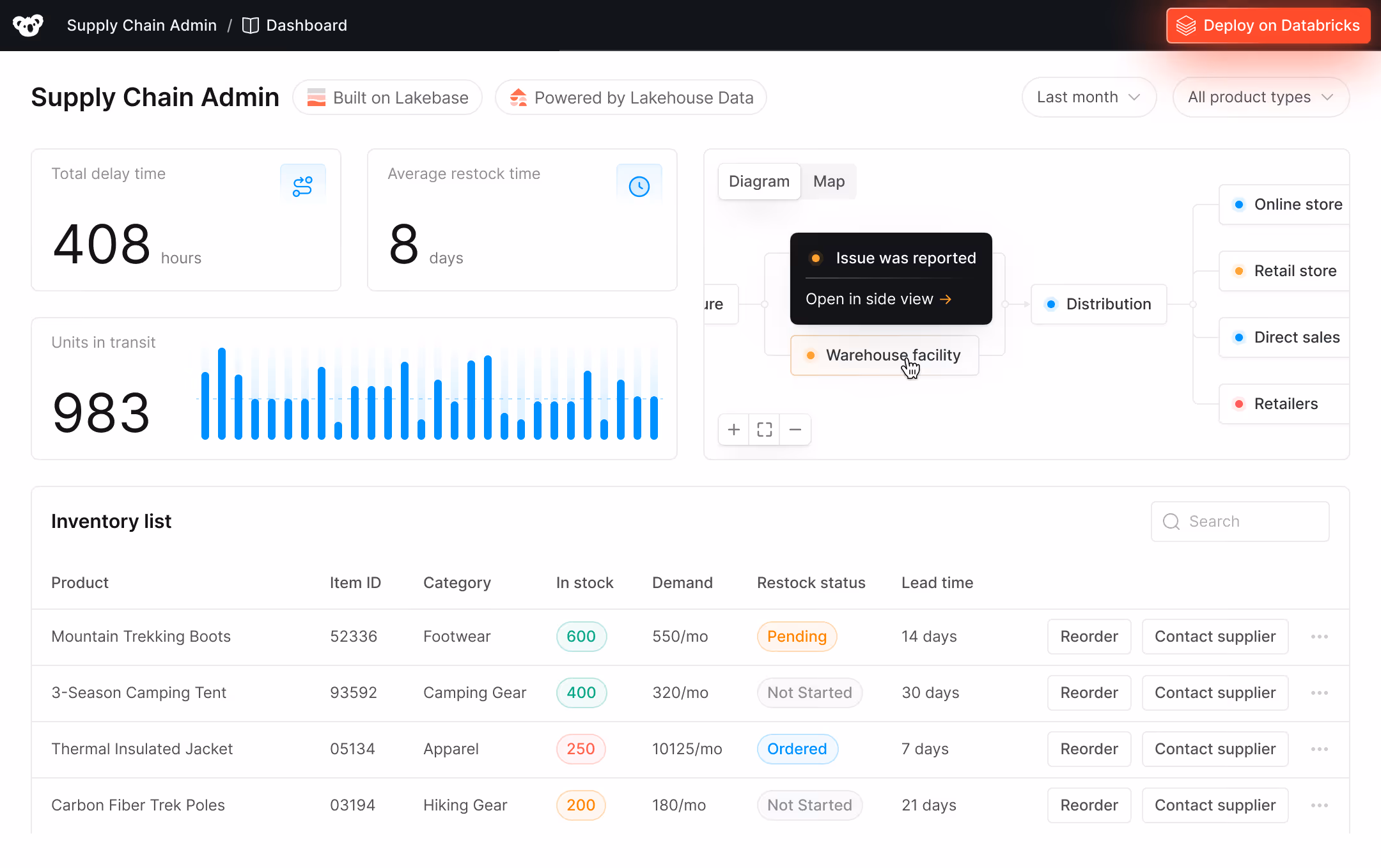The image size is (1381, 868).
Task: Open in side view from the issue tooltip
Action: coord(878,298)
